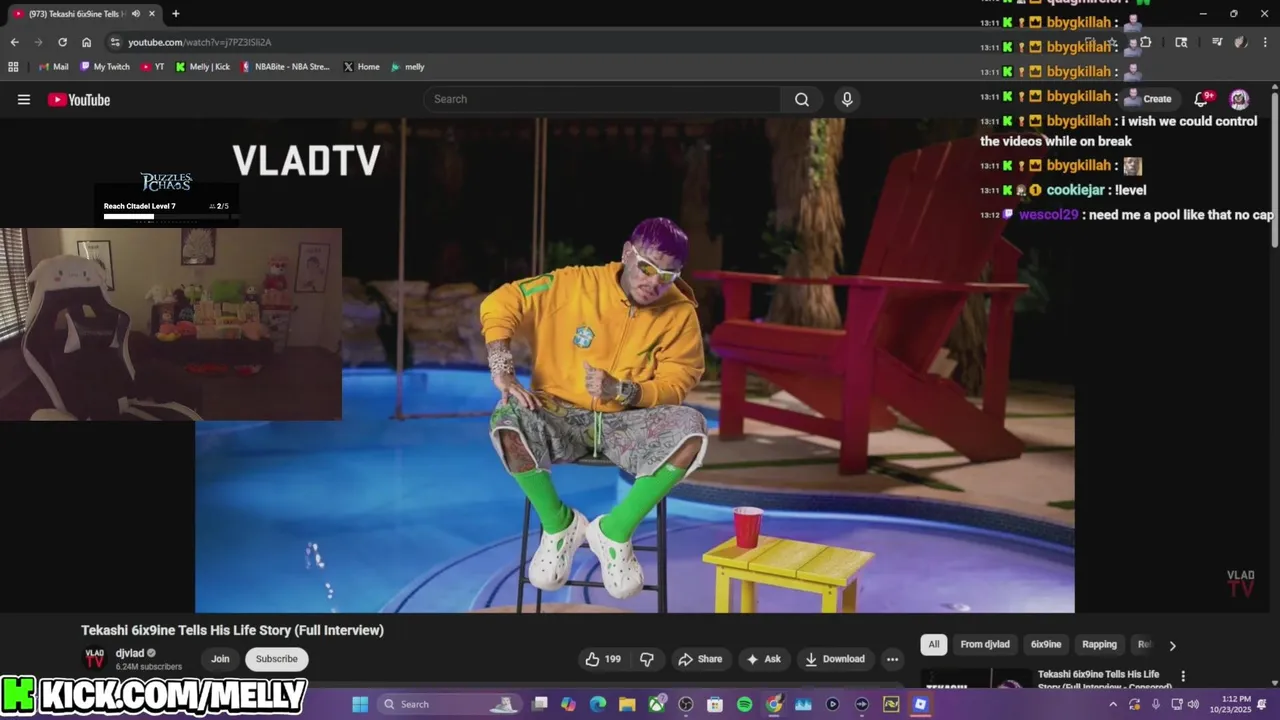Viewport: 1280px width, 720px height.
Task: Show hidden system tray icons
Action: (x=1113, y=704)
